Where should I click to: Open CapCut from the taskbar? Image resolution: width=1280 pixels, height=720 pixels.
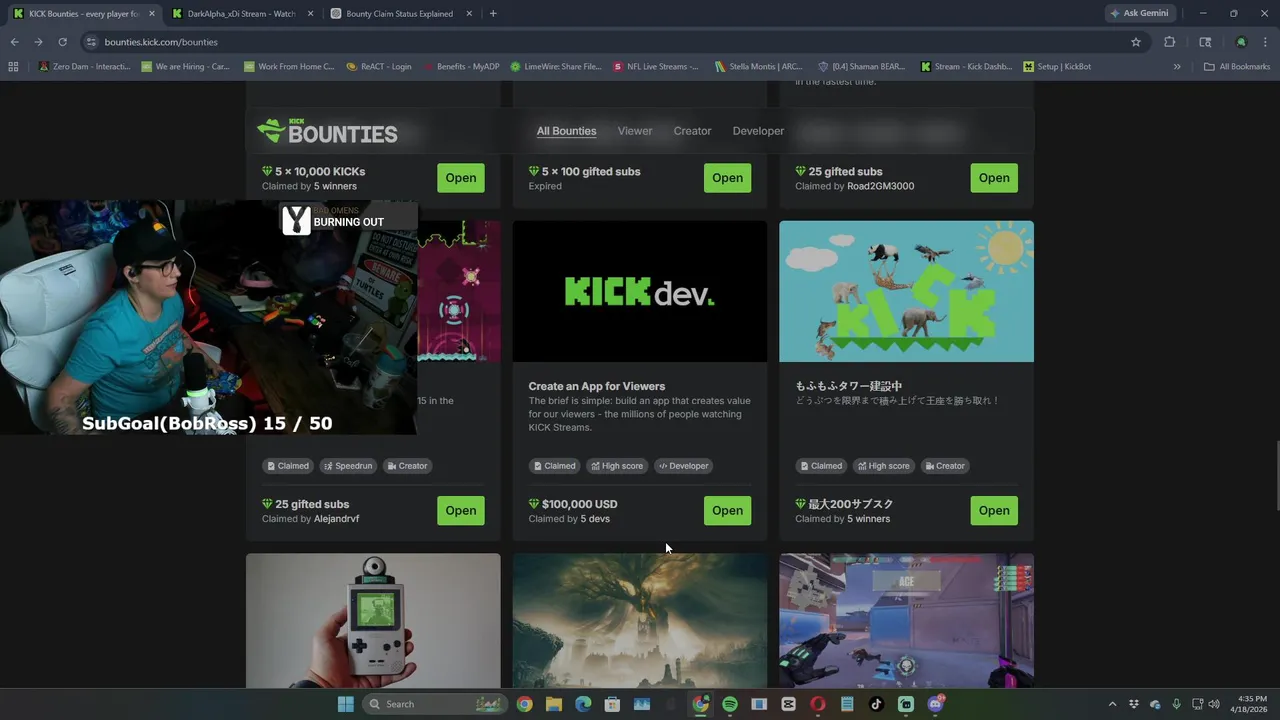[x=788, y=704]
